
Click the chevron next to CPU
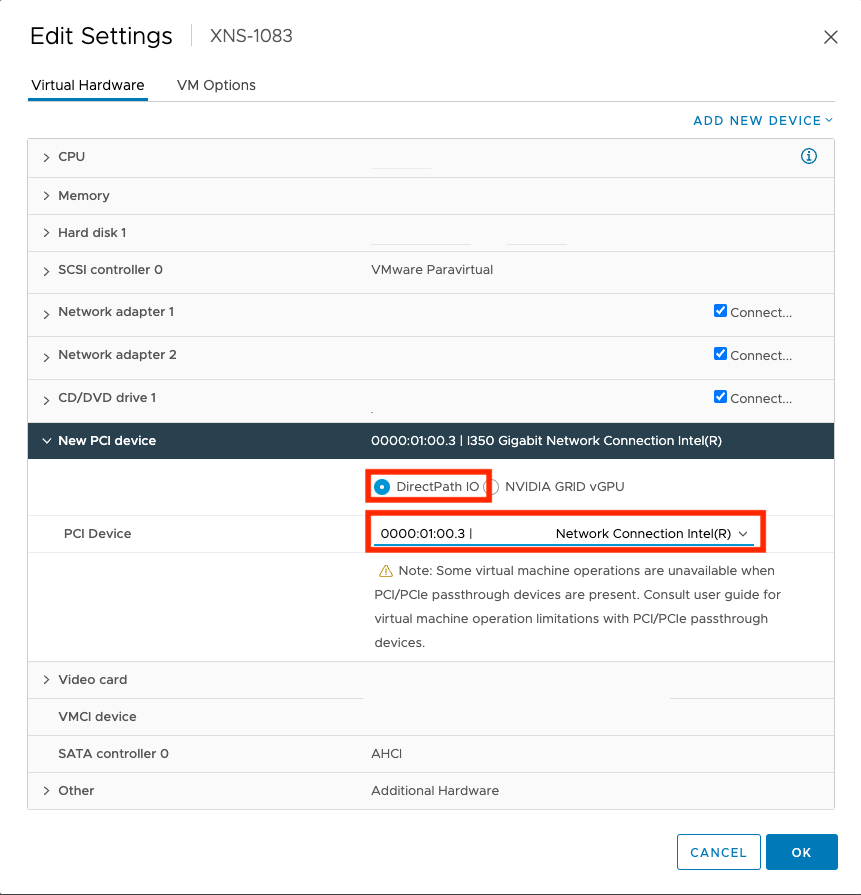click(x=47, y=156)
